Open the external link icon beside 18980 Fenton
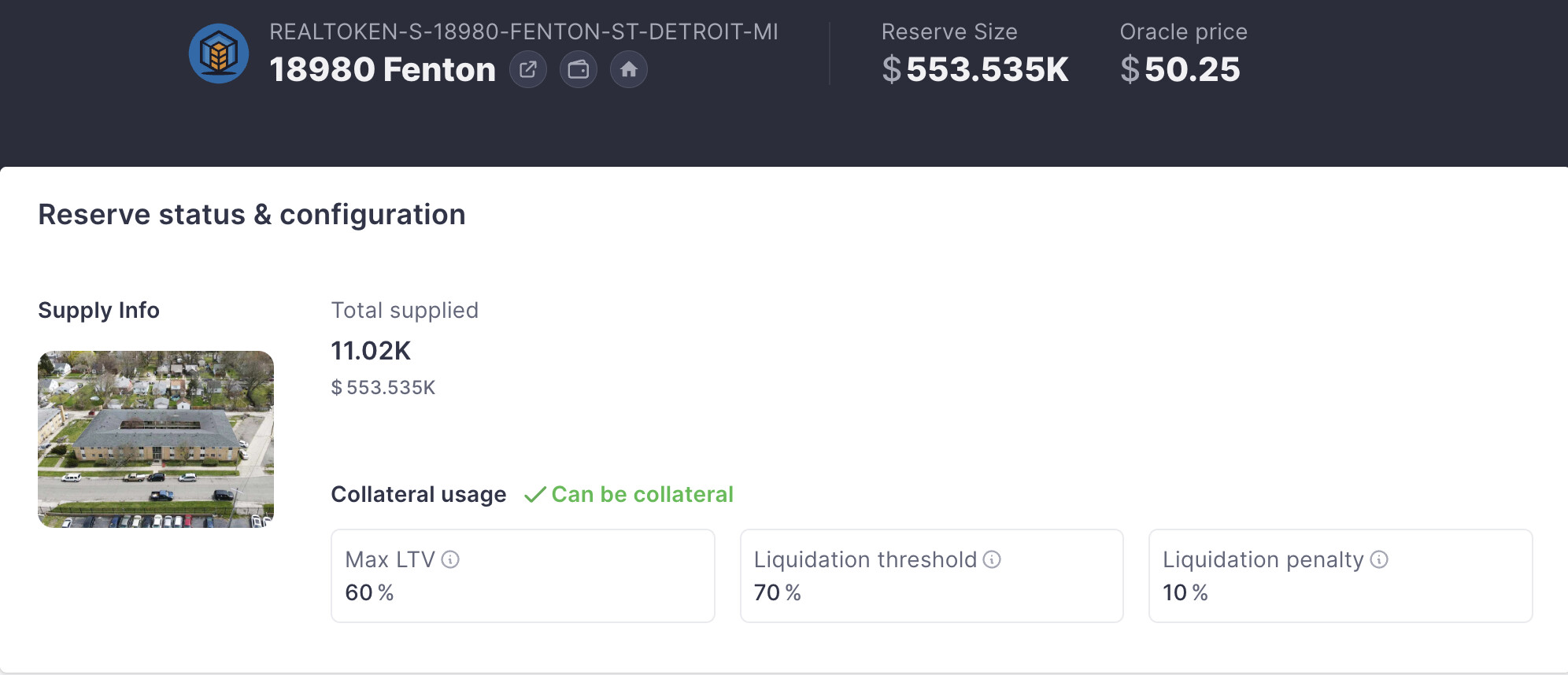Viewport: 1568px width, 675px height. (x=528, y=69)
